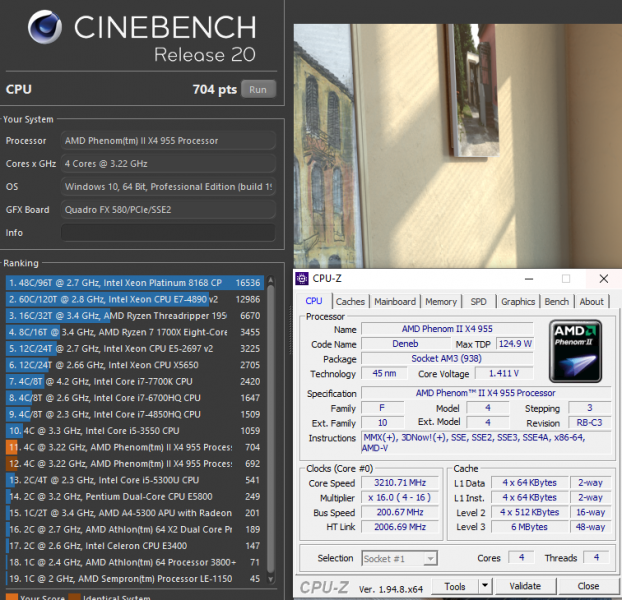The image size is (622, 600).
Task: Click the Technology value 45 nm
Action: pos(384,374)
